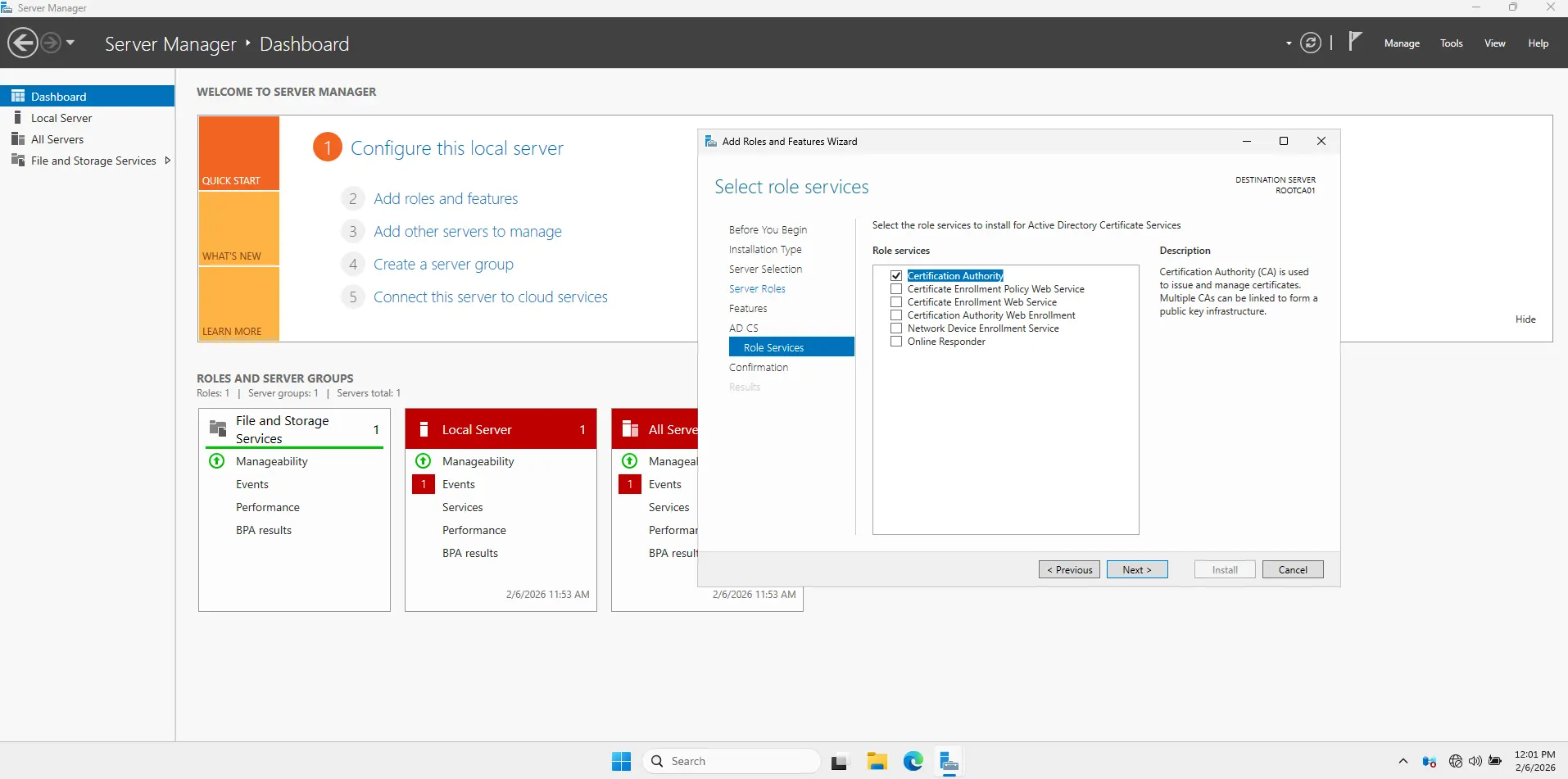Check Certification Authority Web Enrollment
This screenshot has height=779, width=1568.
click(x=896, y=315)
